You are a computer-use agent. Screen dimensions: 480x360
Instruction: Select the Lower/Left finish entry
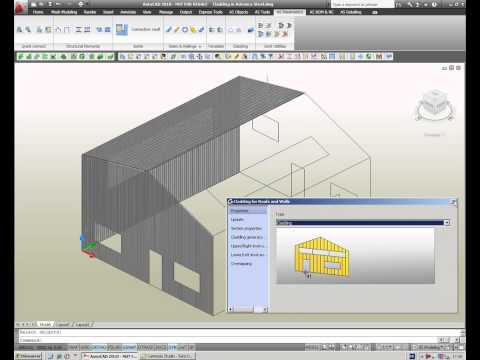tap(248, 254)
